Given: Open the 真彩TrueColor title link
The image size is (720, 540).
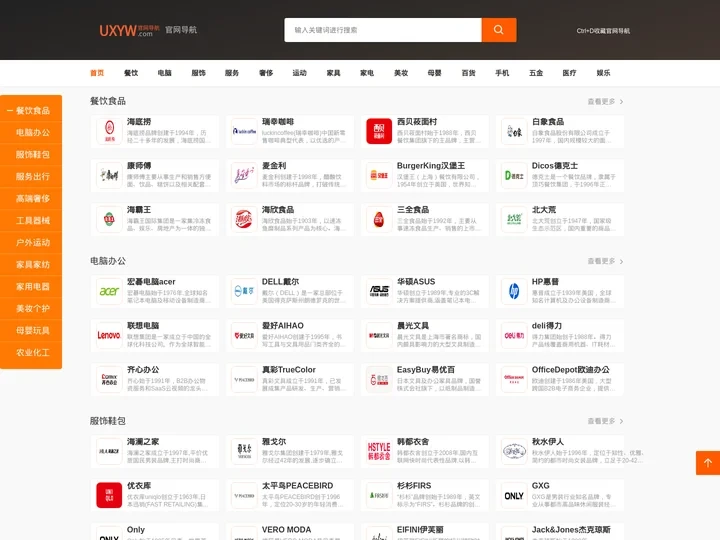Looking at the screenshot, I should (x=288, y=370).
